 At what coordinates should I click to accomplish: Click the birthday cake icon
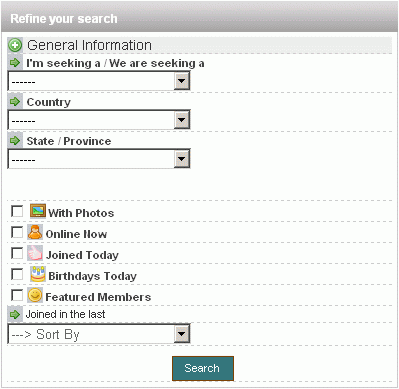point(38,274)
